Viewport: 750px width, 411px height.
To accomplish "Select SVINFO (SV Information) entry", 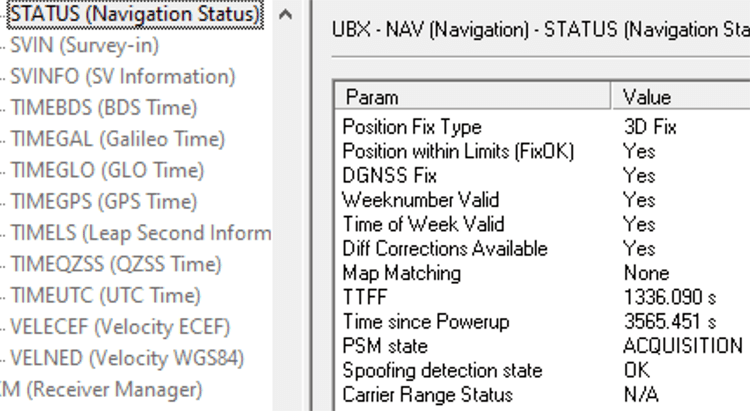I will 122,77.
